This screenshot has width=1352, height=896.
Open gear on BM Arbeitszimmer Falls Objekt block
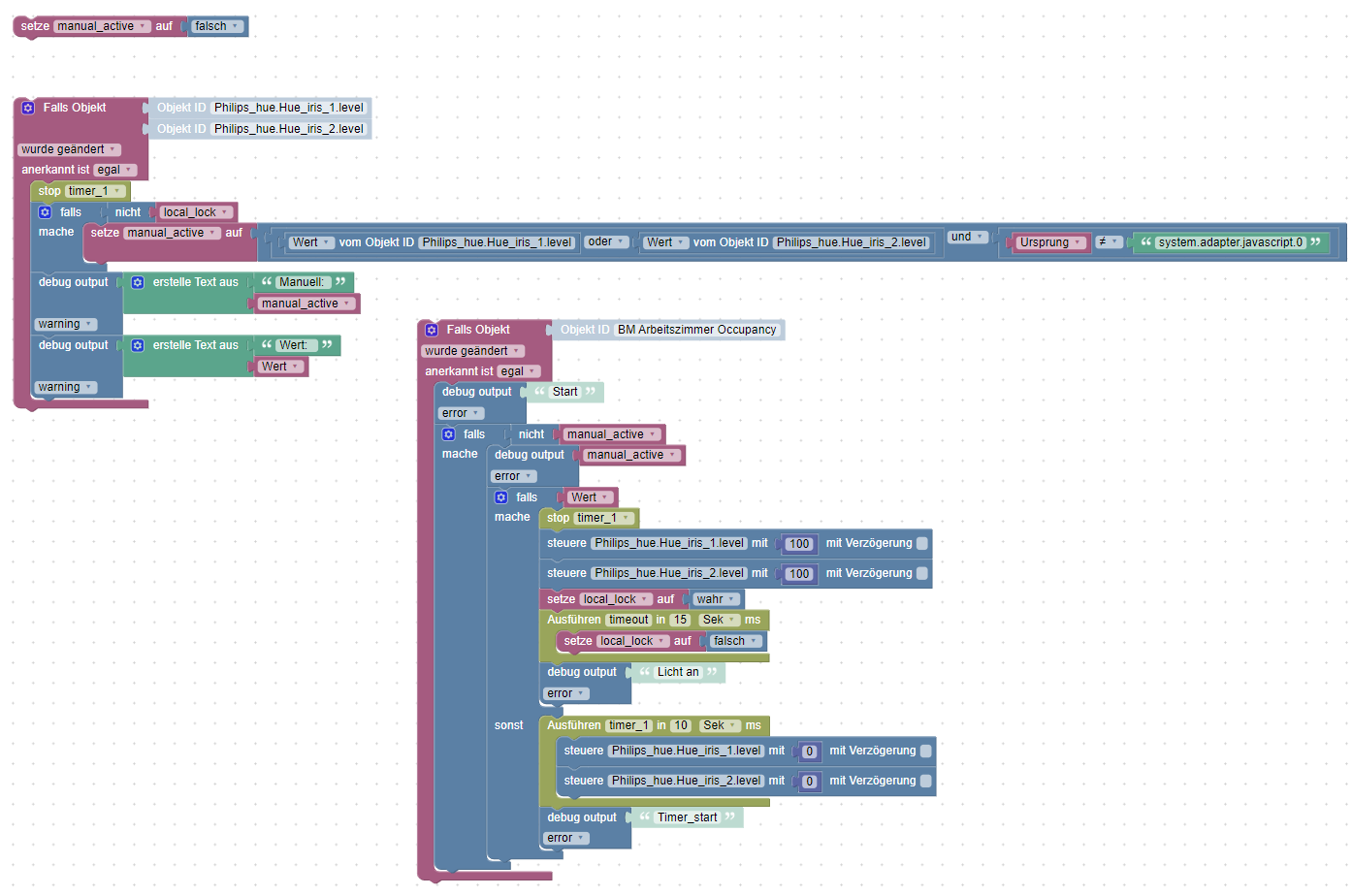click(x=432, y=330)
